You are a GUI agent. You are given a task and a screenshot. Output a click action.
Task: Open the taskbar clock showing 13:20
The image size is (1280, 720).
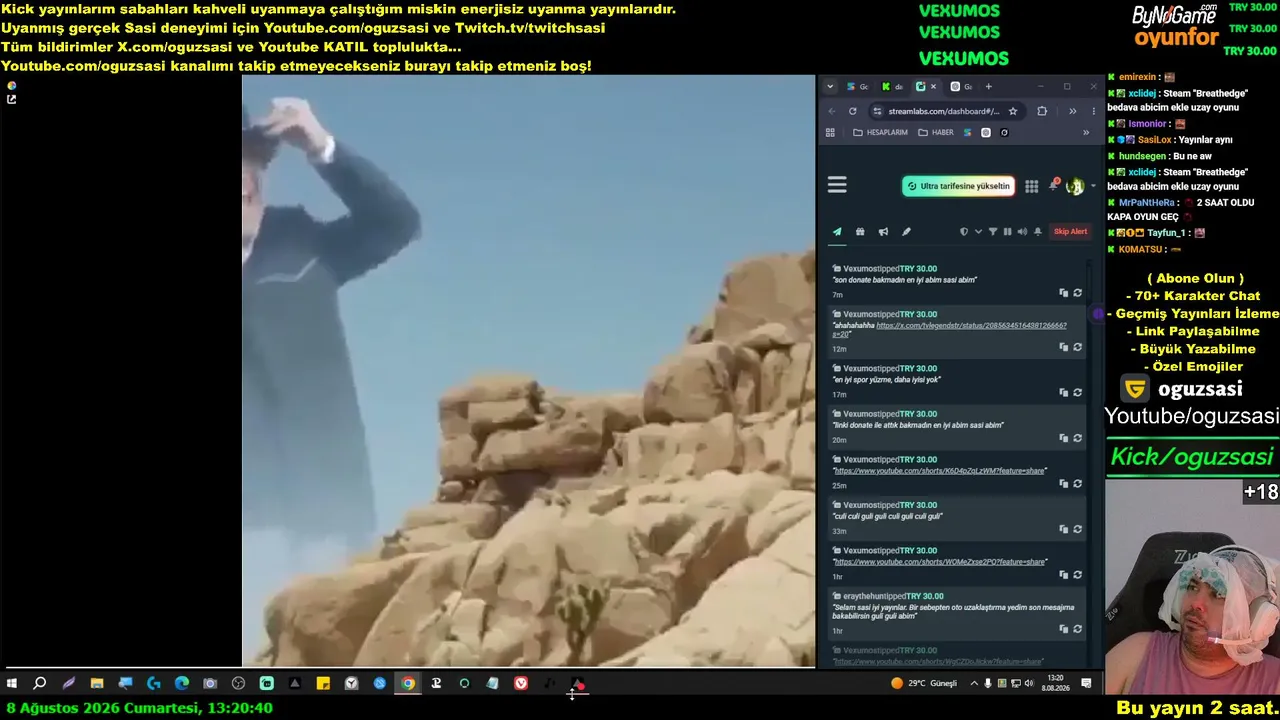point(1057,683)
